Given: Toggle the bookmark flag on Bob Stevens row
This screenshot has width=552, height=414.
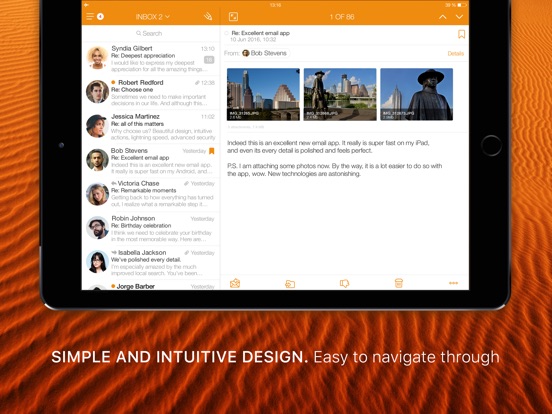Looking at the screenshot, I should [212, 151].
